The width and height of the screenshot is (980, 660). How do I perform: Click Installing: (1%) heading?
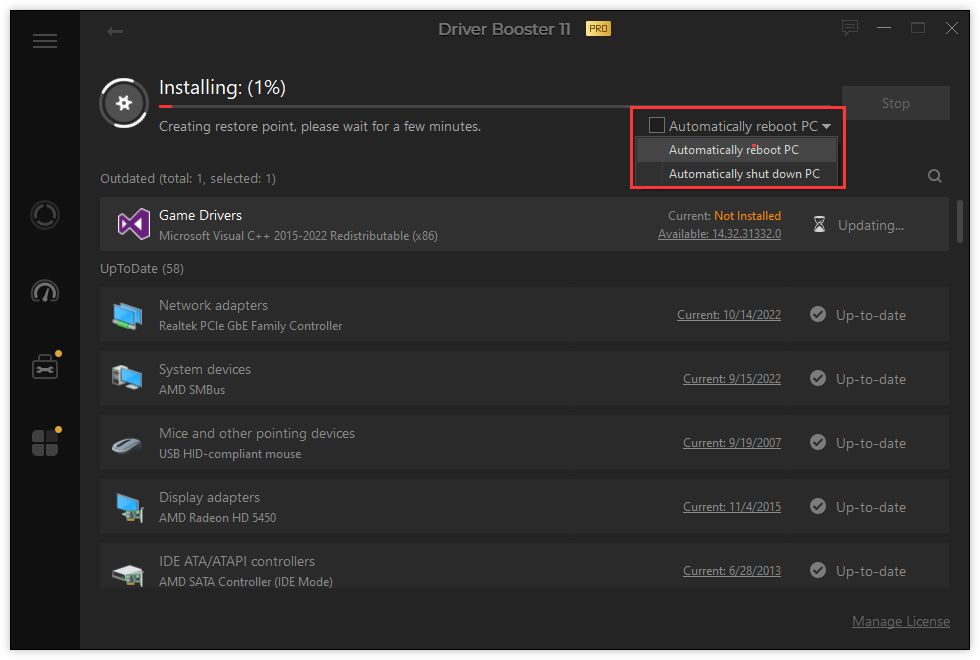pyautogui.click(x=222, y=88)
